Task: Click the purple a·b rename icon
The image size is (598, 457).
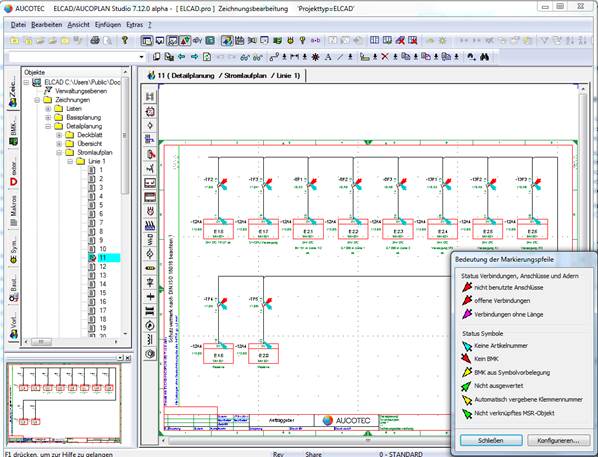Action: point(315,40)
